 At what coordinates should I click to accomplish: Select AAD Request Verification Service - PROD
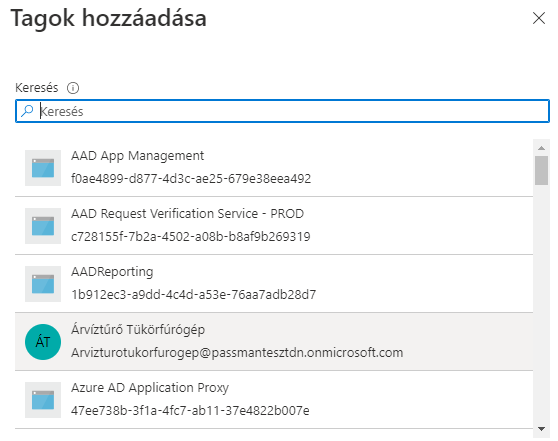coord(274,226)
